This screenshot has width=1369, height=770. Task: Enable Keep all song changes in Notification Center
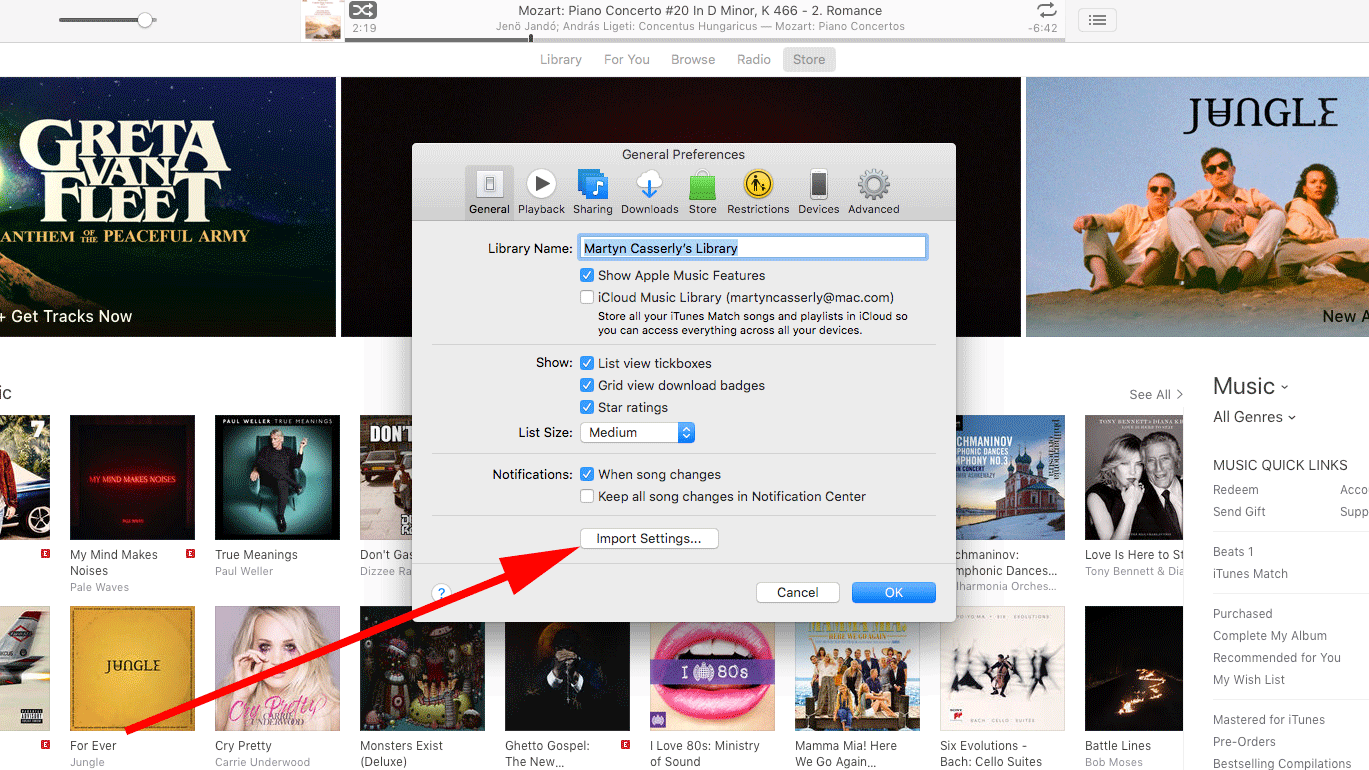click(x=587, y=496)
